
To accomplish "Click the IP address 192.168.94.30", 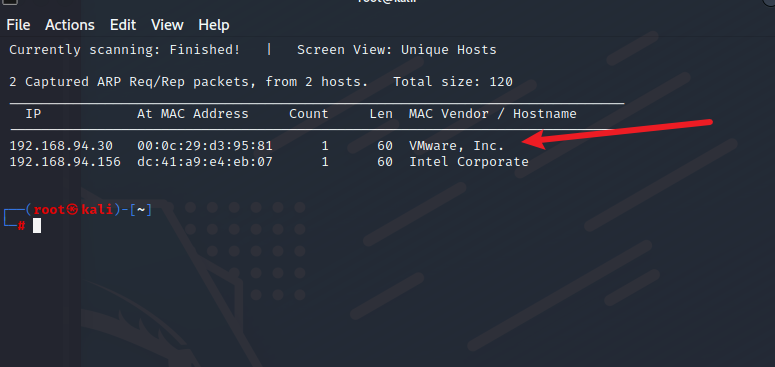I will [61, 146].
